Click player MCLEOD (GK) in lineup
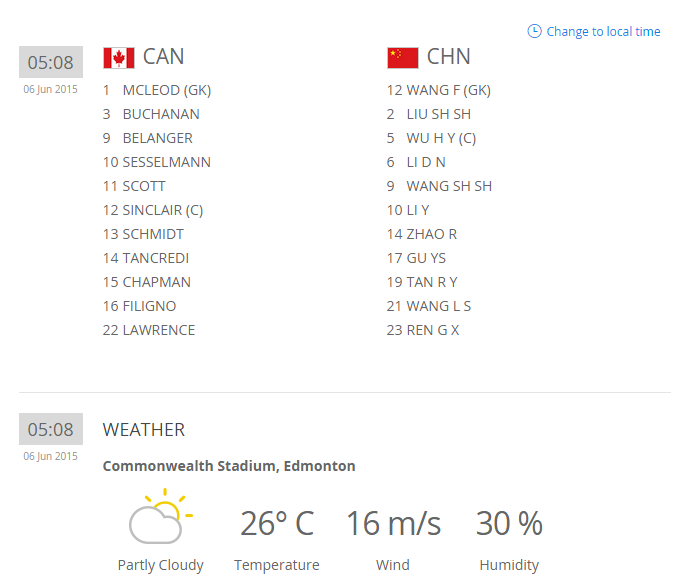Screen dimensions: 681x585 click(x=166, y=90)
